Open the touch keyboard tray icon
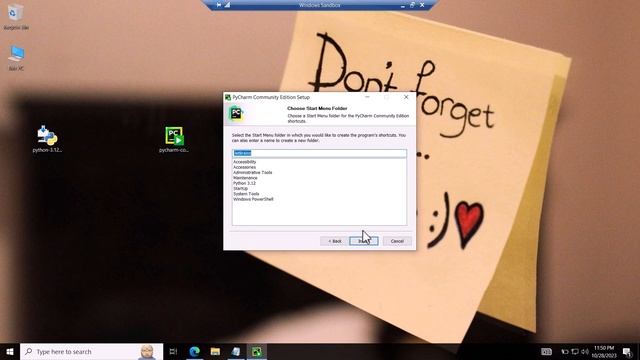640x360 pixels. (x=546, y=351)
